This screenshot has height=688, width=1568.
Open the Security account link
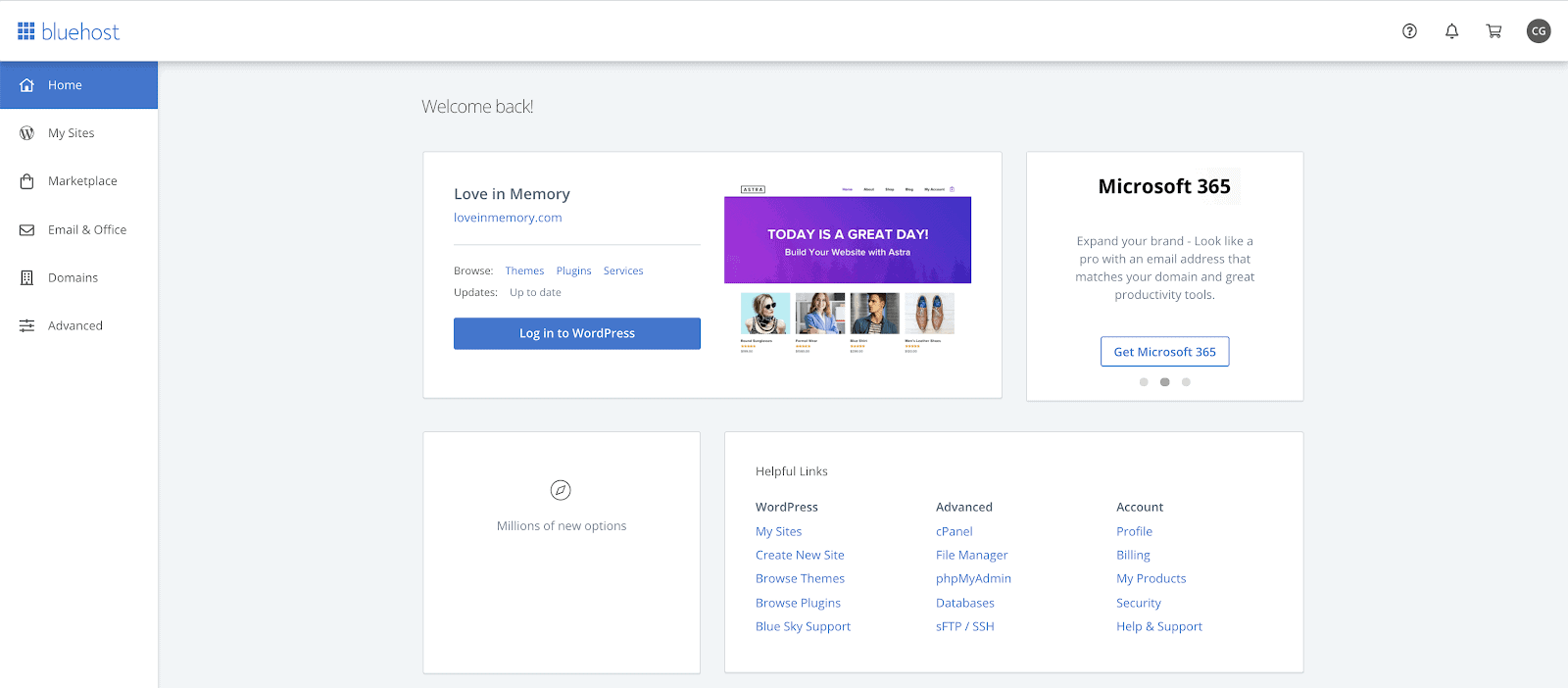(x=1139, y=603)
